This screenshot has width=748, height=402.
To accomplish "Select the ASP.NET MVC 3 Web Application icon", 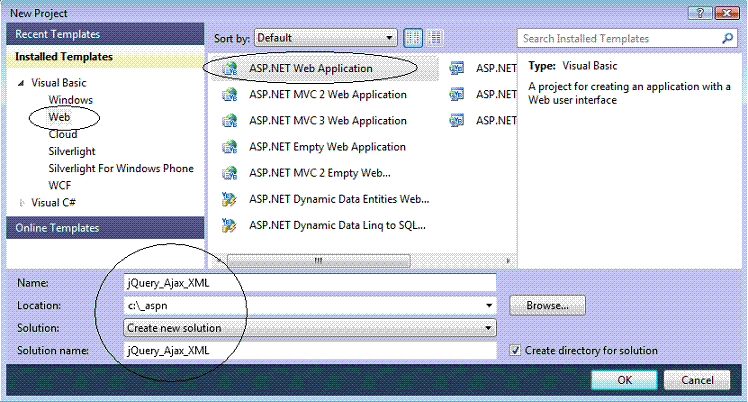I will 229,121.
